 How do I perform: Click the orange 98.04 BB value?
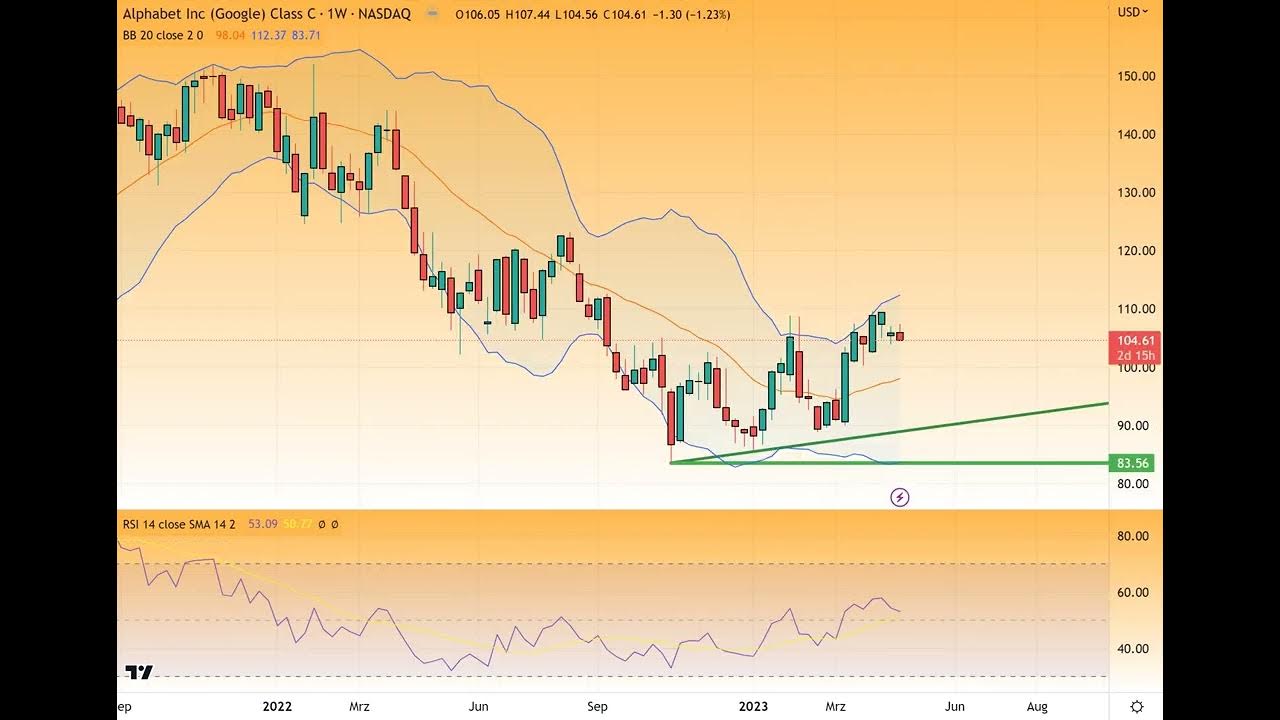click(x=231, y=35)
